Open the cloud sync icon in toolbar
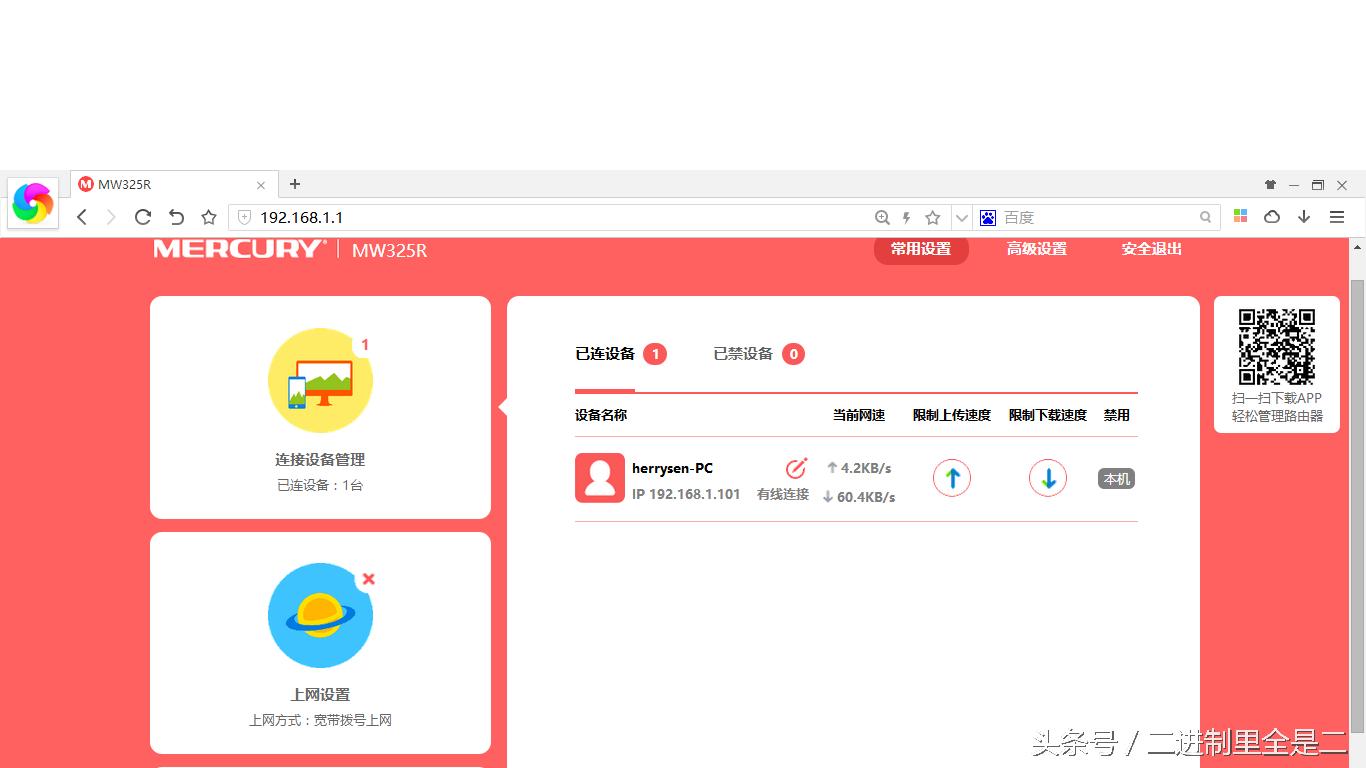Image resolution: width=1366 pixels, height=768 pixels. 1272,217
